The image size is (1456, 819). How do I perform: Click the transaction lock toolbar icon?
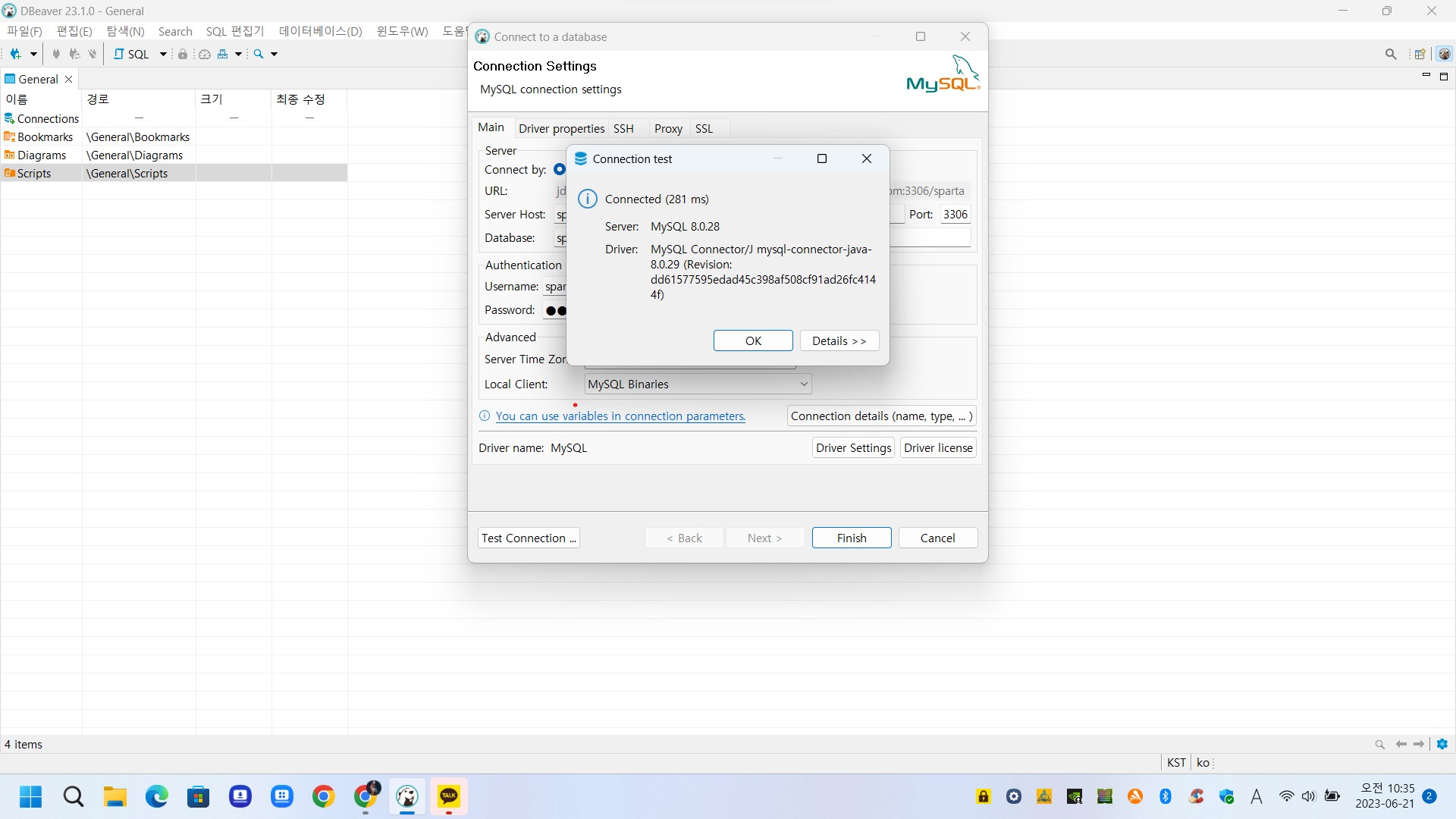[183, 54]
